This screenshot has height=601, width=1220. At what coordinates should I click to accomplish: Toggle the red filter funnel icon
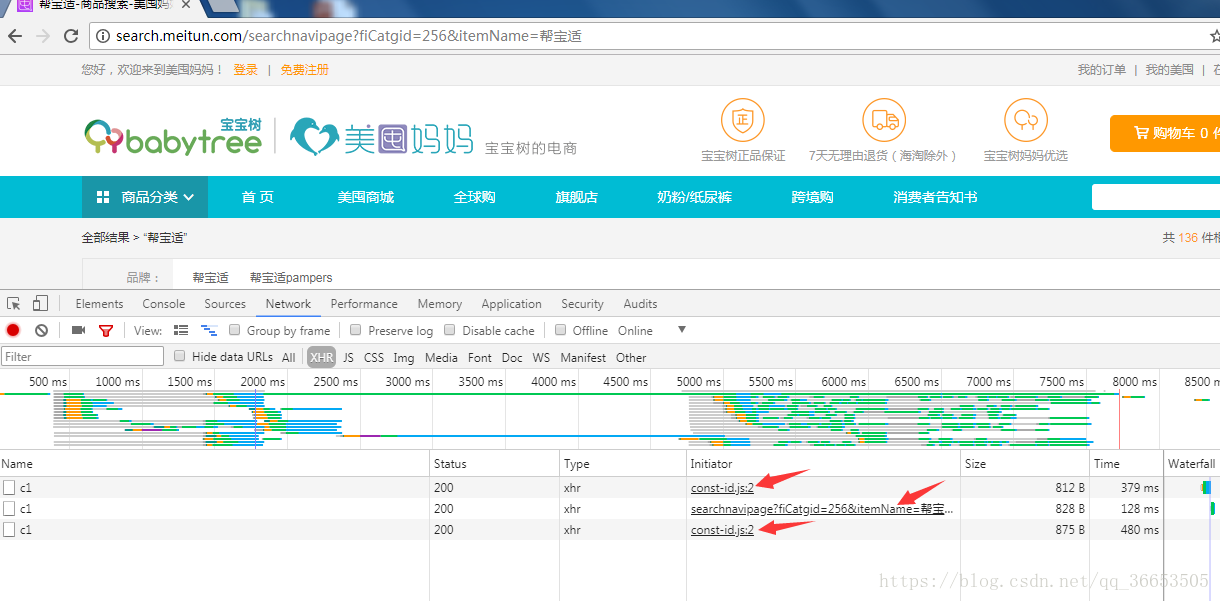(x=106, y=331)
